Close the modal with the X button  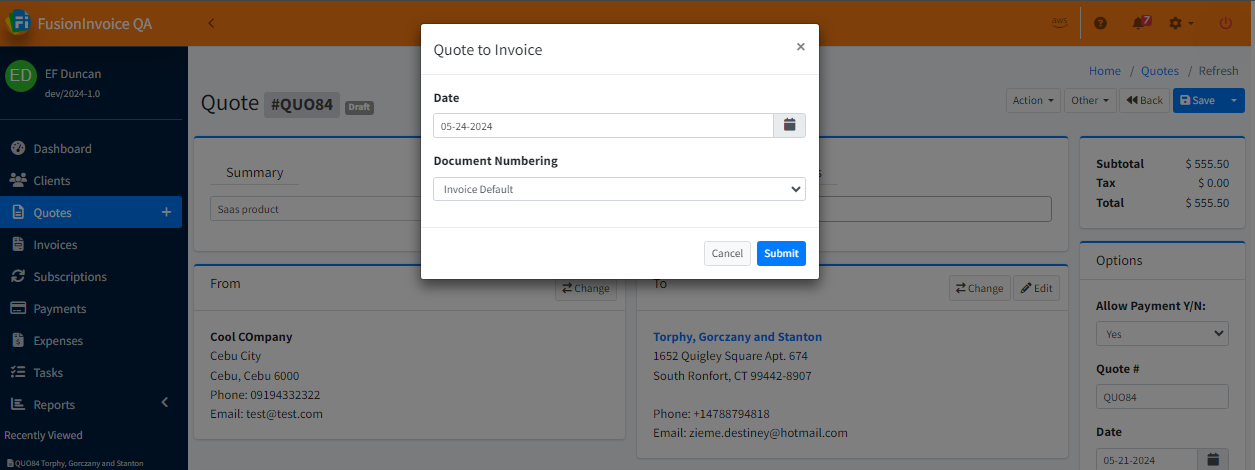click(800, 46)
